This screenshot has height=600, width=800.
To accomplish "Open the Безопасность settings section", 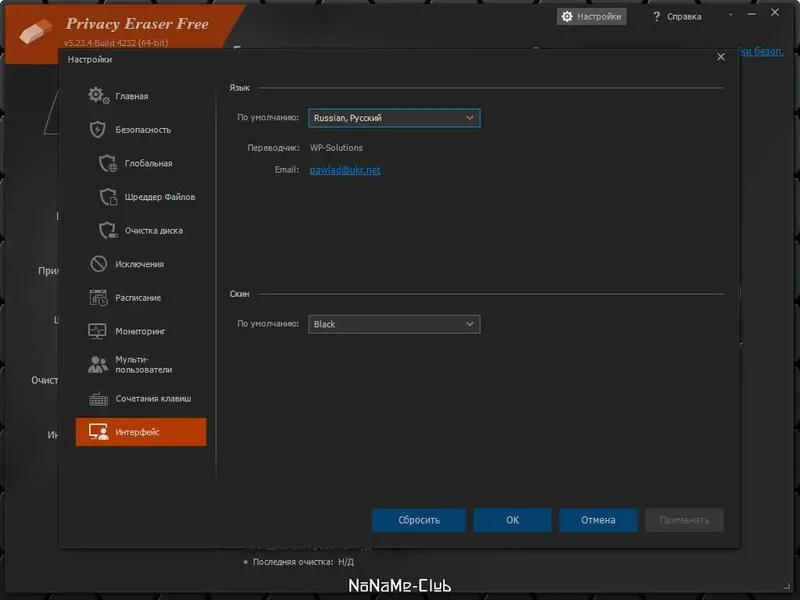I will point(141,130).
